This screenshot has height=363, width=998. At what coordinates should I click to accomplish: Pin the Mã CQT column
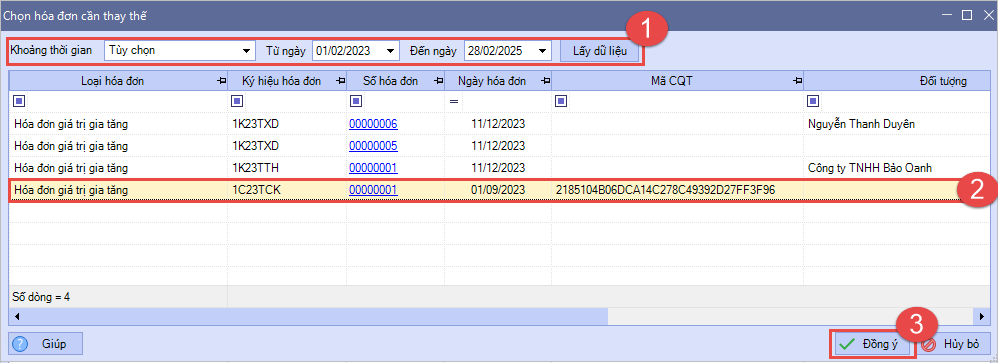click(x=797, y=81)
